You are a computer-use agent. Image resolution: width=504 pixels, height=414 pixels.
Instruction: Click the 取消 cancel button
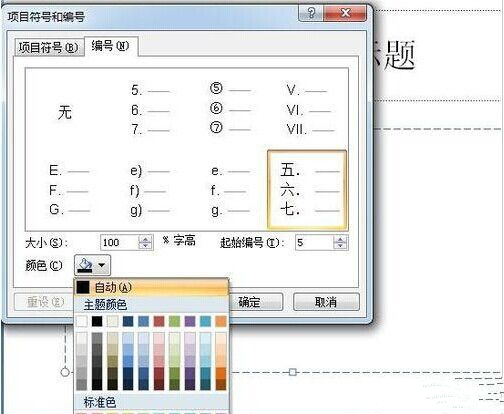point(326,302)
